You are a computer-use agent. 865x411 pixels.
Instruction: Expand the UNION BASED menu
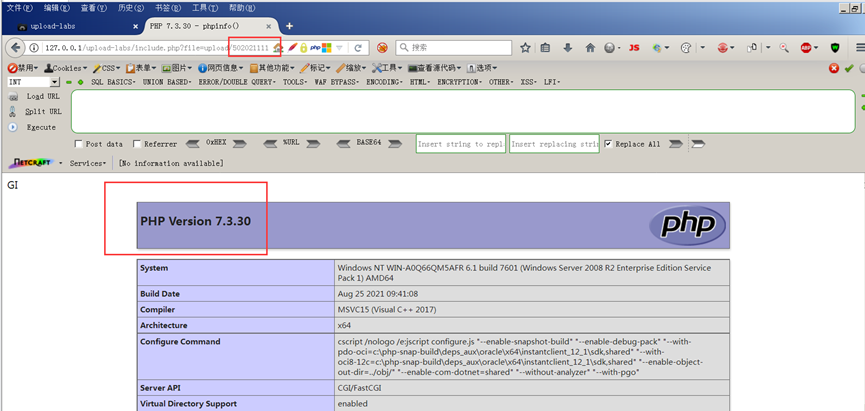coord(167,82)
